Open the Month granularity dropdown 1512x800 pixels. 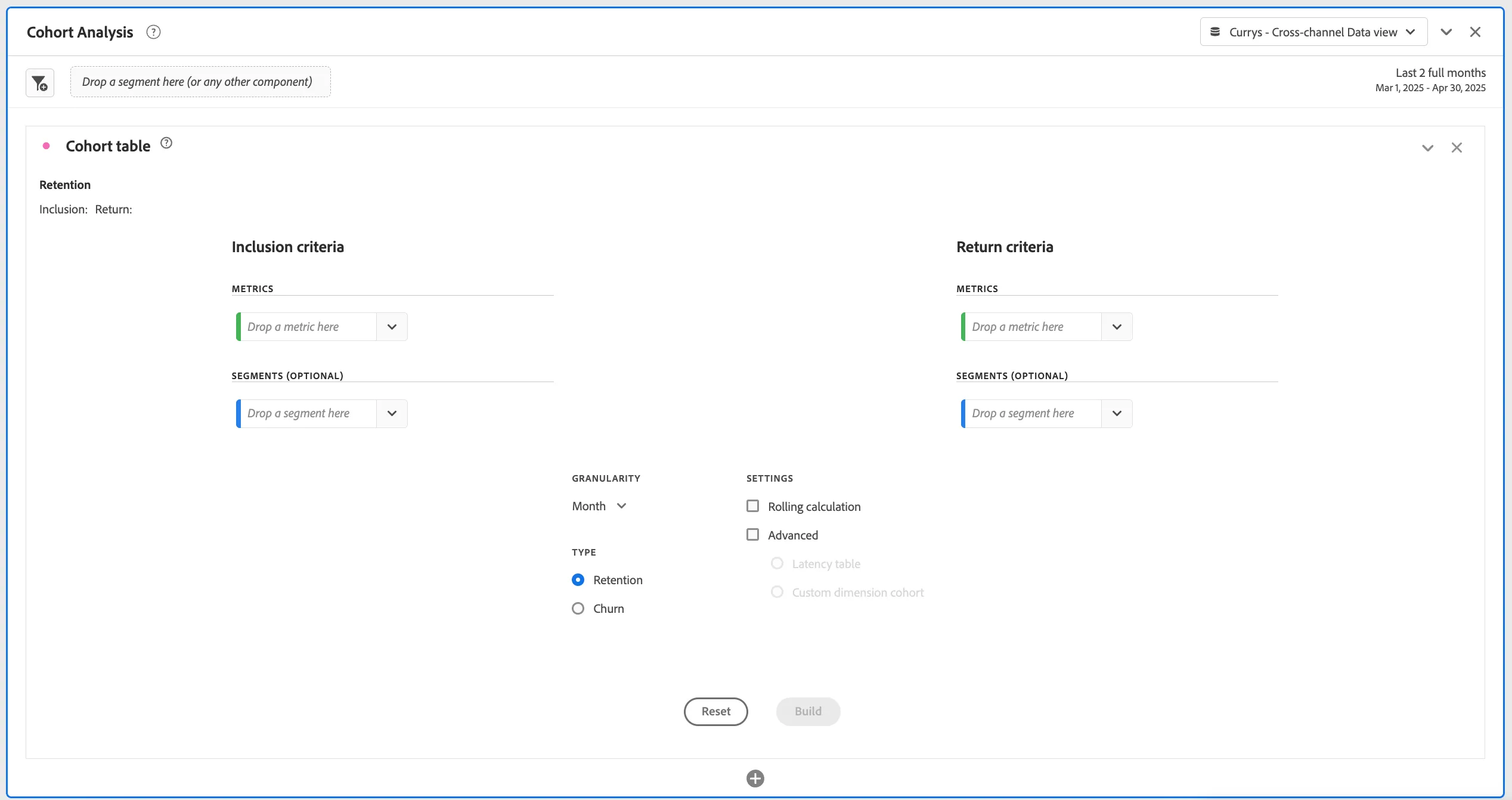click(599, 506)
